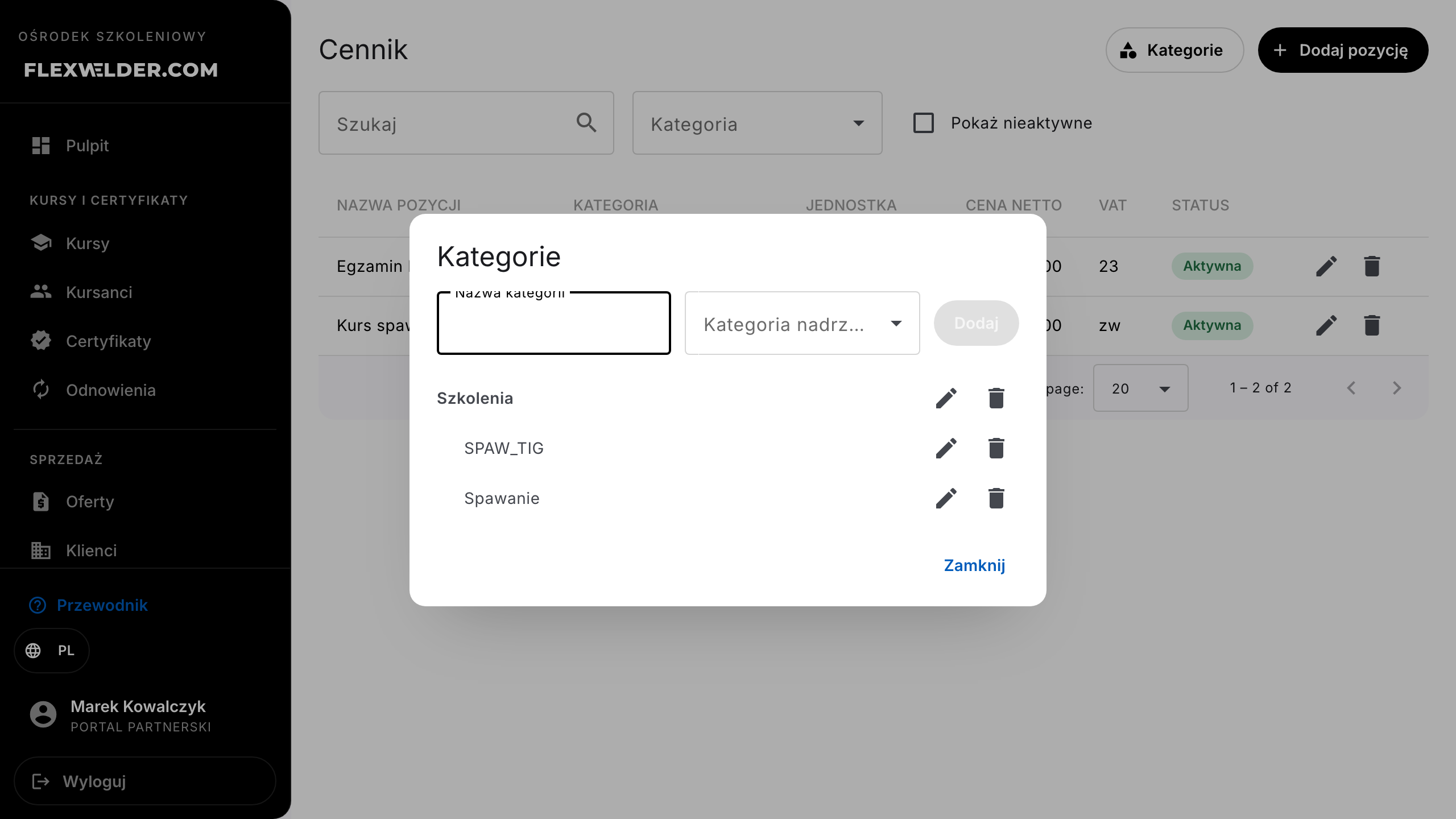This screenshot has height=819, width=1456.
Task: Click Dodaj pozycję button
Action: click(x=1343, y=50)
